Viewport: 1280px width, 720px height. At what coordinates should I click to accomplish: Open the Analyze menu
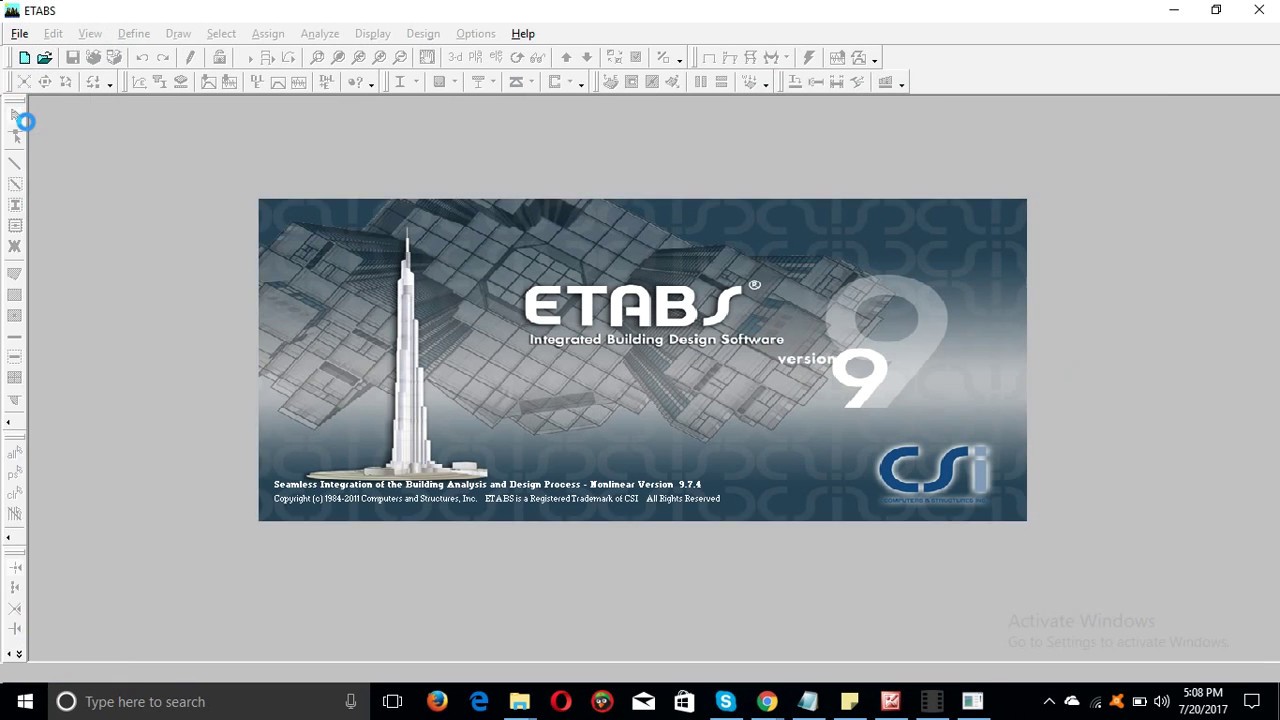click(x=320, y=33)
